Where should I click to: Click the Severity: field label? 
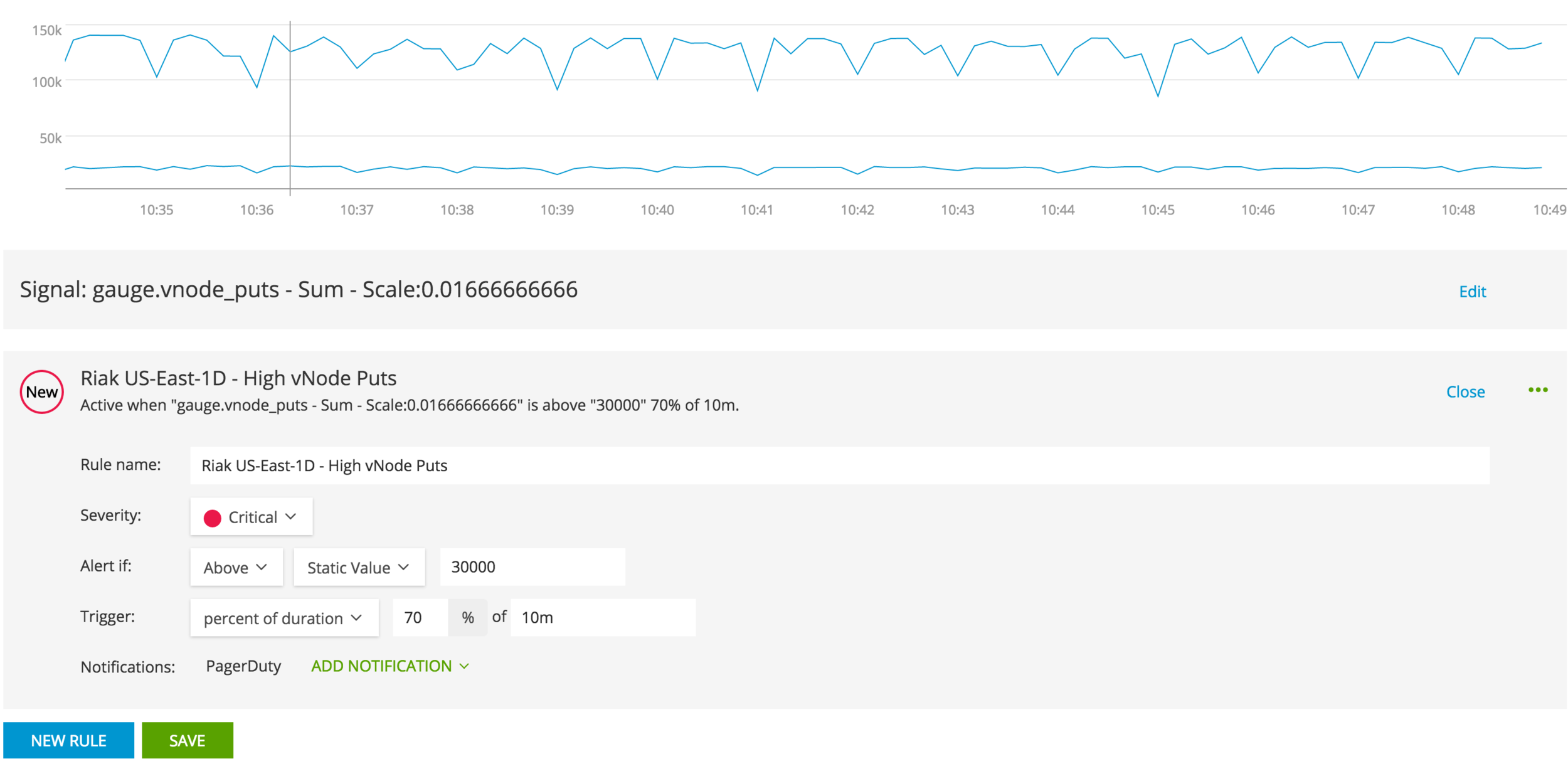coord(110,516)
